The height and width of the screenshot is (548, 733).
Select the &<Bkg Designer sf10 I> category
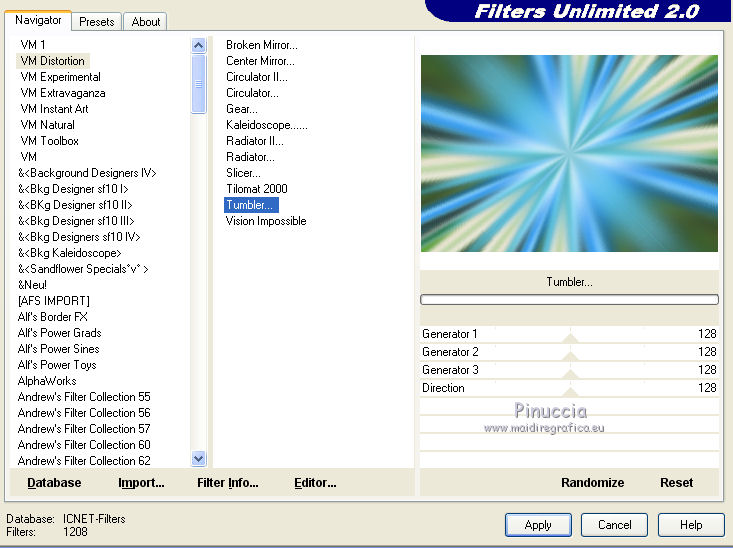tap(73, 188)
